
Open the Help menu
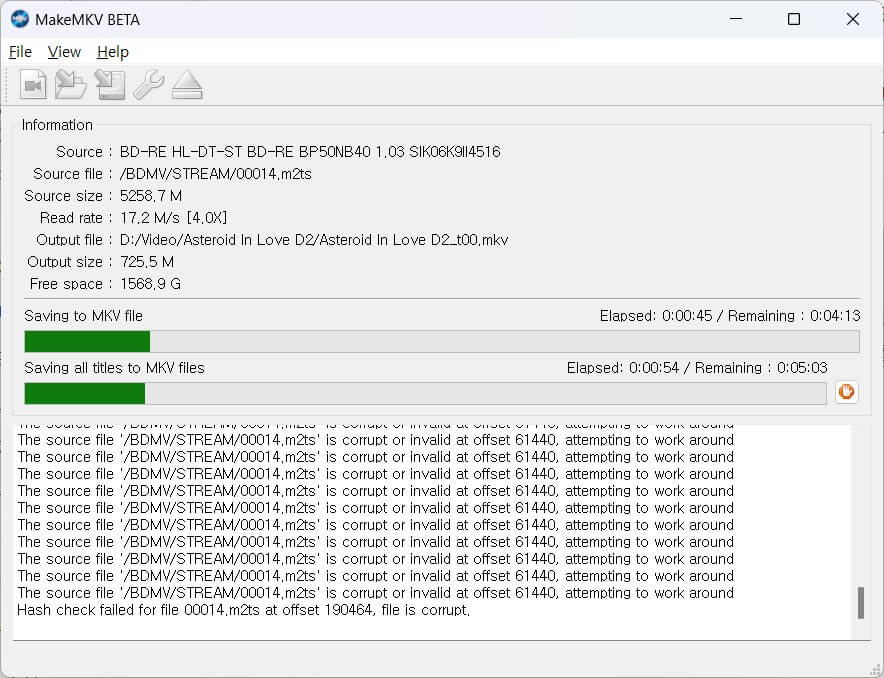(113, 52)
